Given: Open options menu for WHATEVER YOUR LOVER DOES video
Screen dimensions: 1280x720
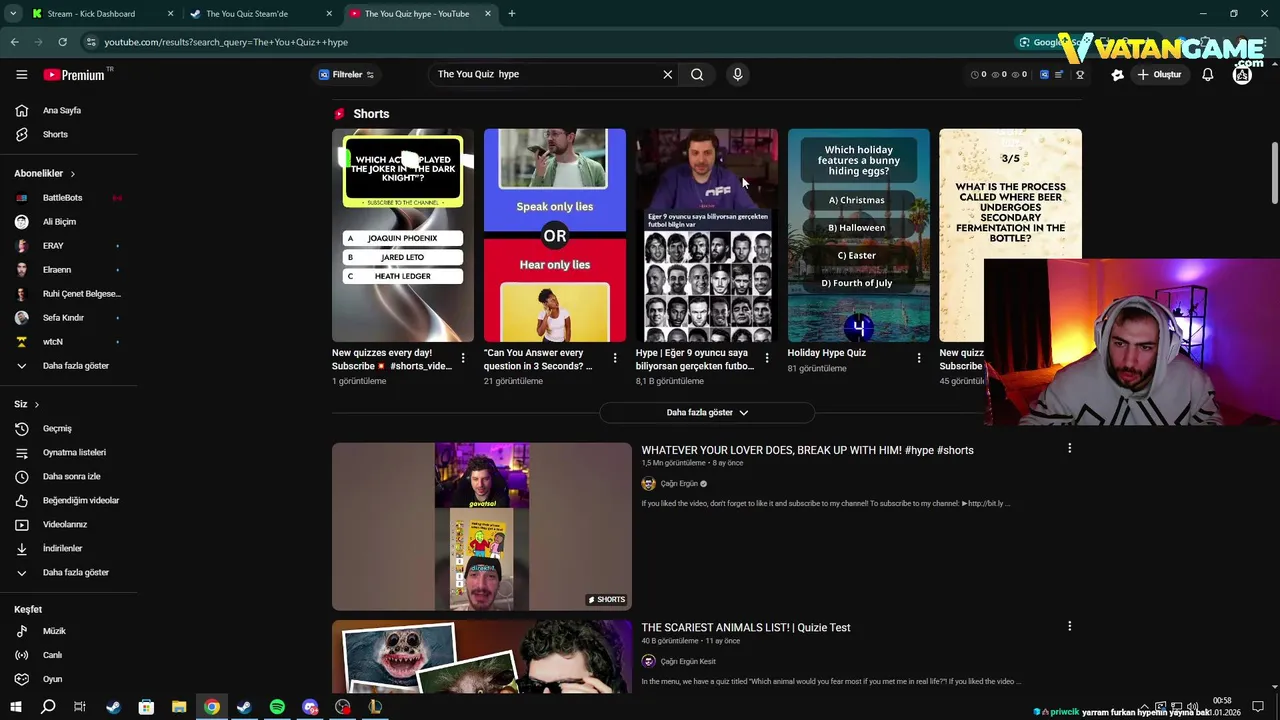Looking at the screenshot, I should point(1069,448).
